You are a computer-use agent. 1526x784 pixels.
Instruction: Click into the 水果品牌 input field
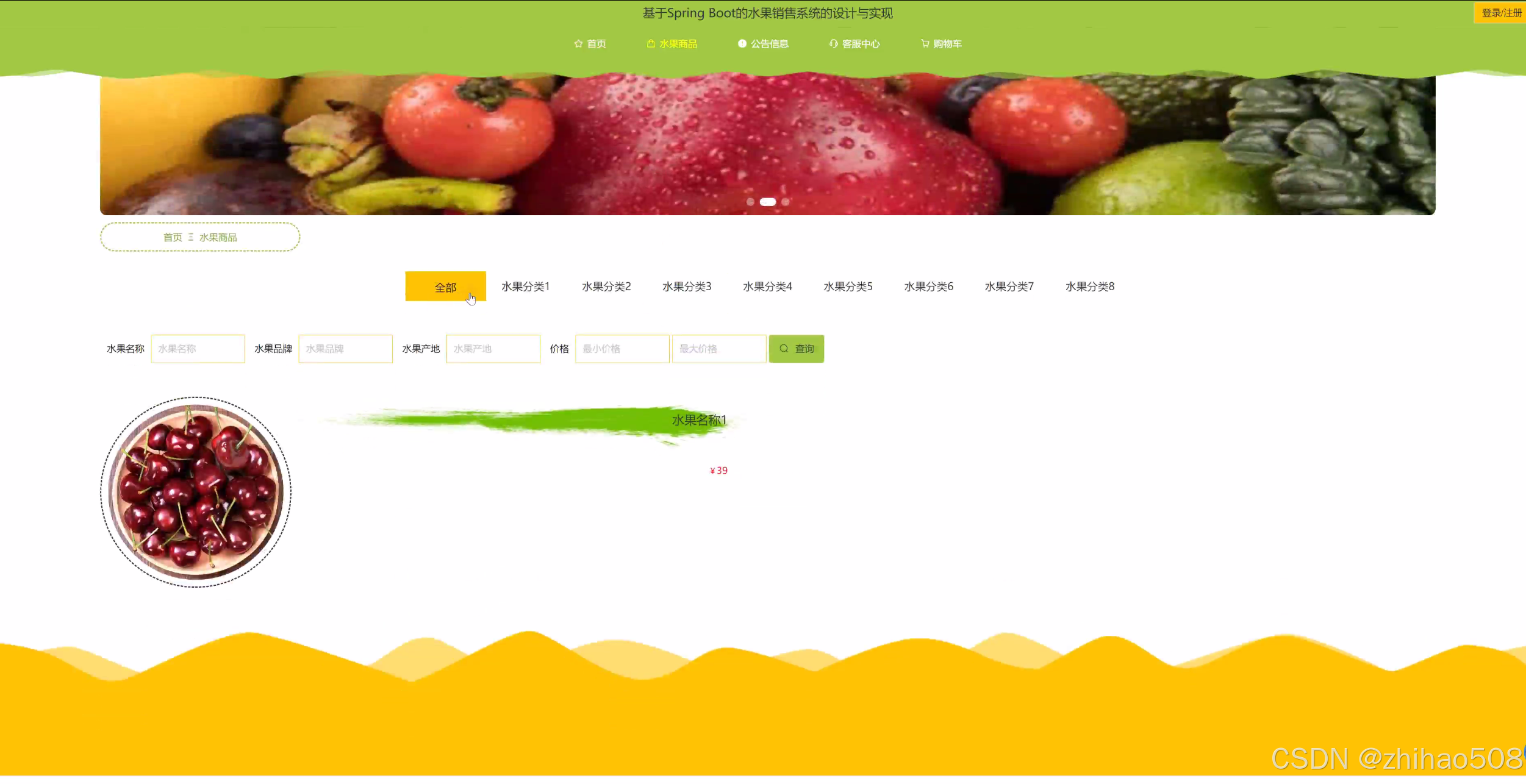pos(345,349)
